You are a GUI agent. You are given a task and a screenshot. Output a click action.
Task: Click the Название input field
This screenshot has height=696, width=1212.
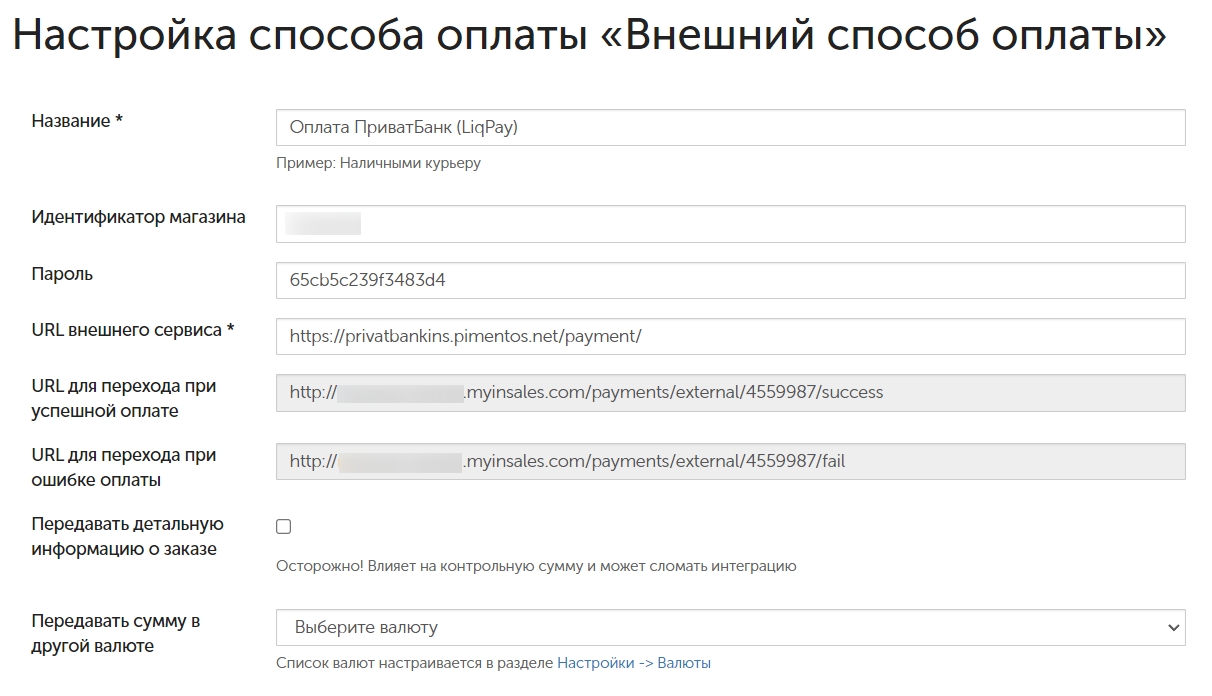[730, 128]
